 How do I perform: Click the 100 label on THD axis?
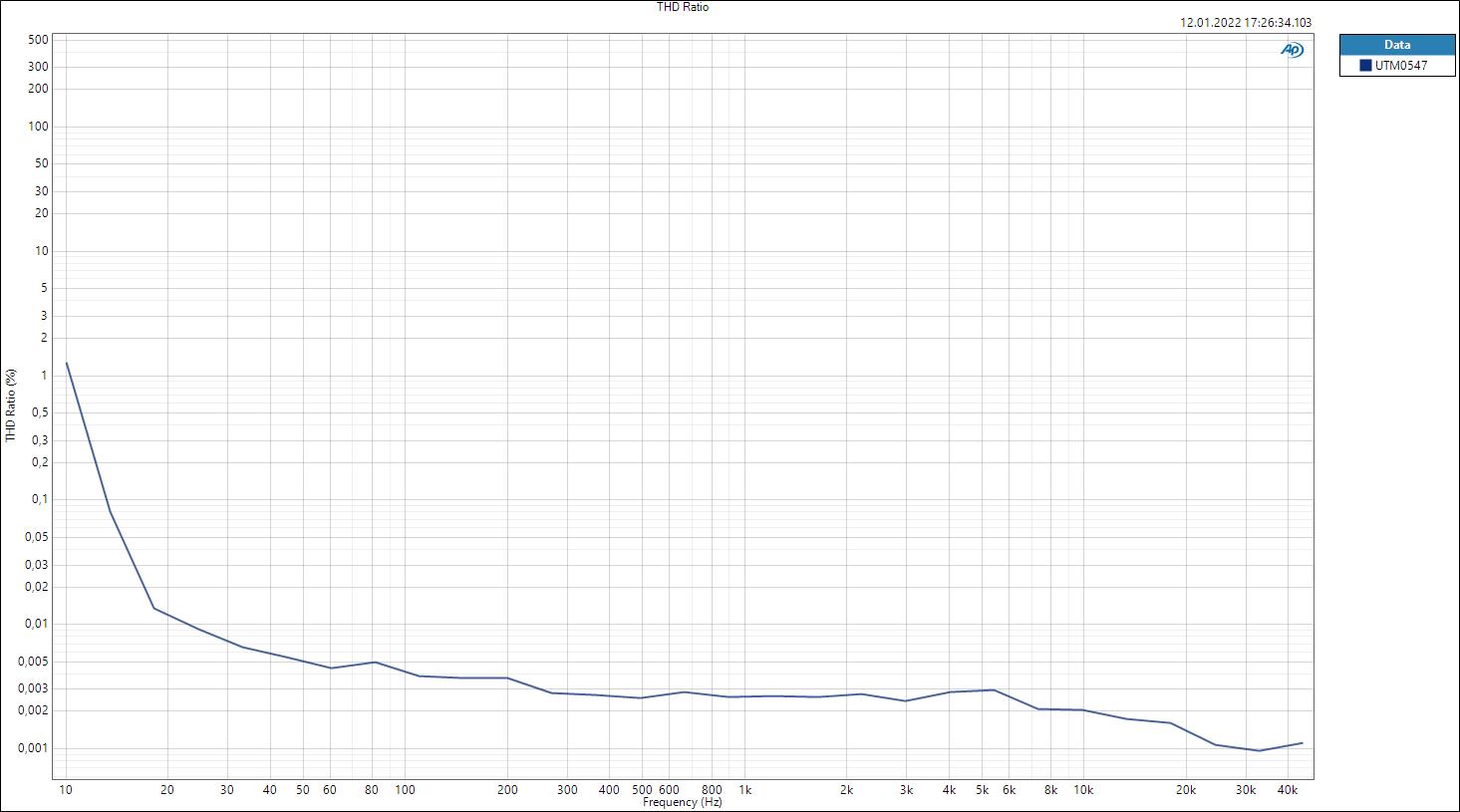click(39, 127)
